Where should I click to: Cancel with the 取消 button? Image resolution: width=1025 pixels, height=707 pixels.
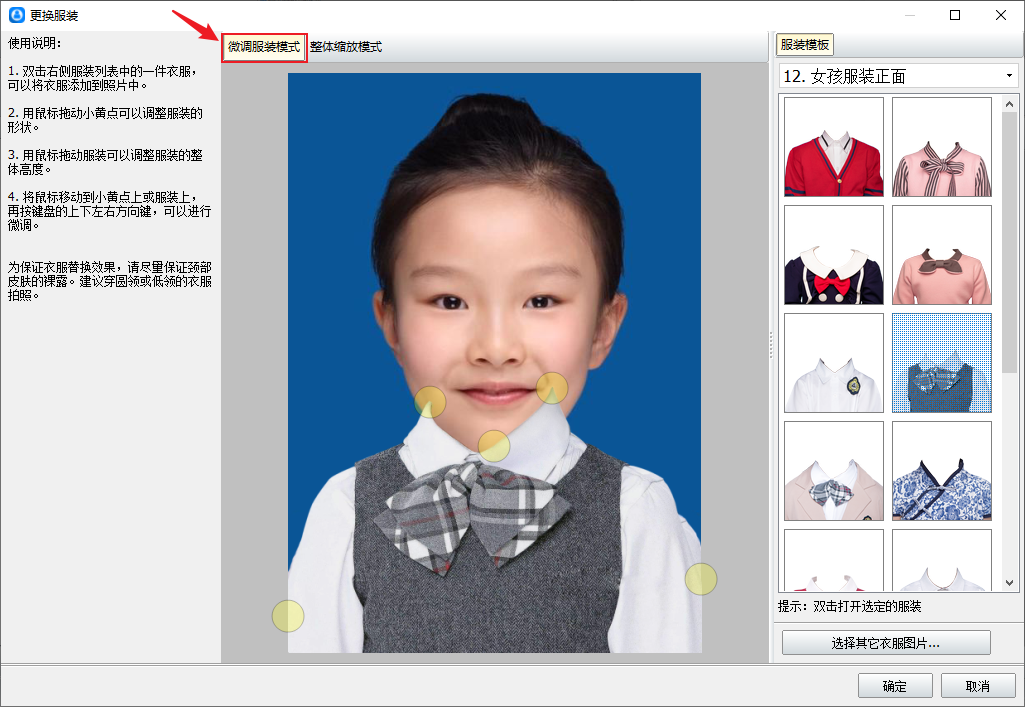click(977, 686)
